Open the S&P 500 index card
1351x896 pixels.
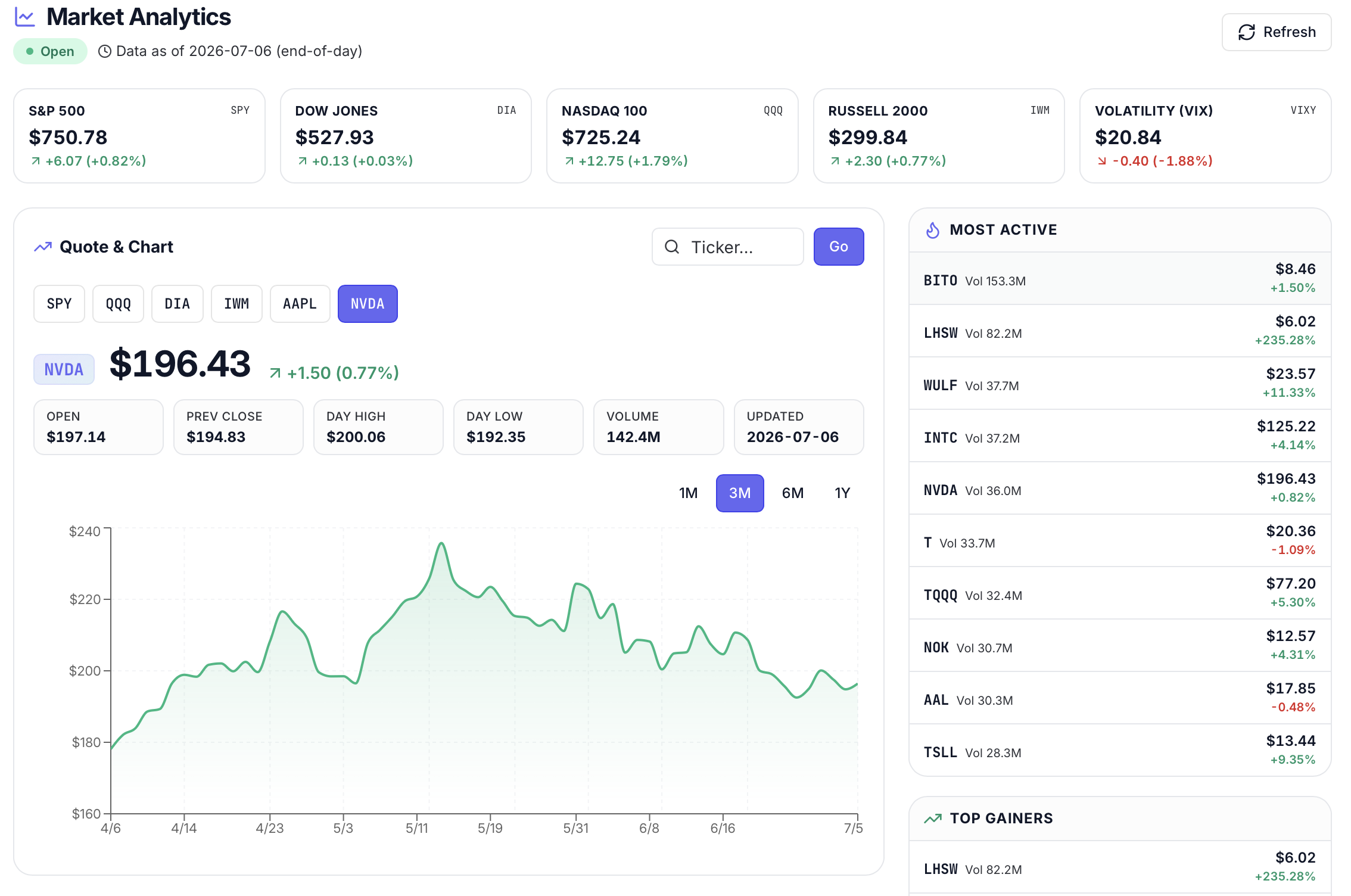pos(139,136)
